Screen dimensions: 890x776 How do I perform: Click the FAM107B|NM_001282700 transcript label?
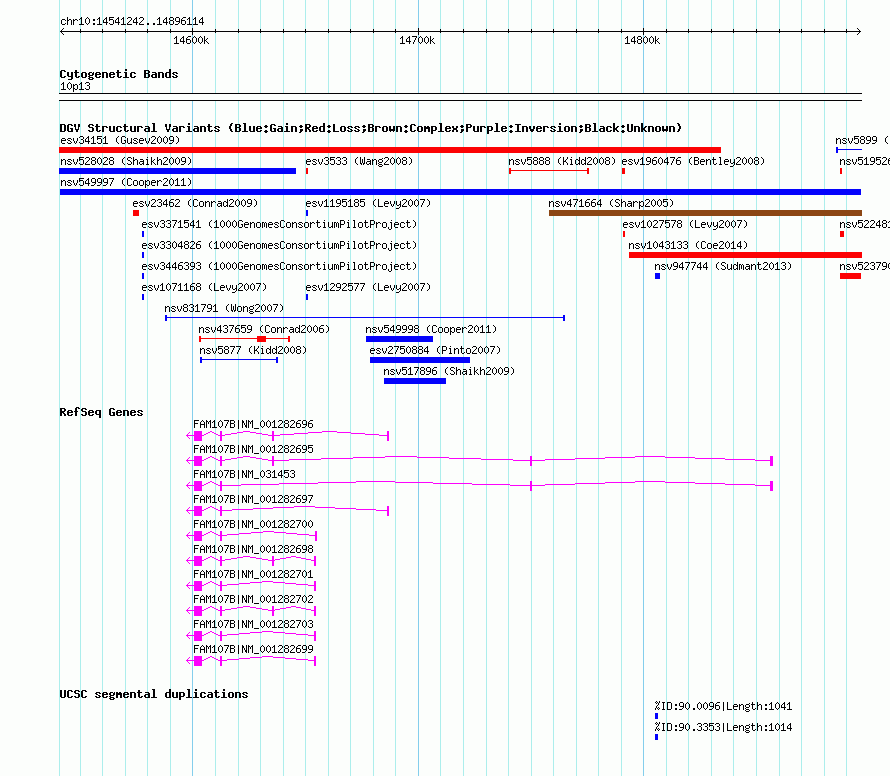pos(253,524)
